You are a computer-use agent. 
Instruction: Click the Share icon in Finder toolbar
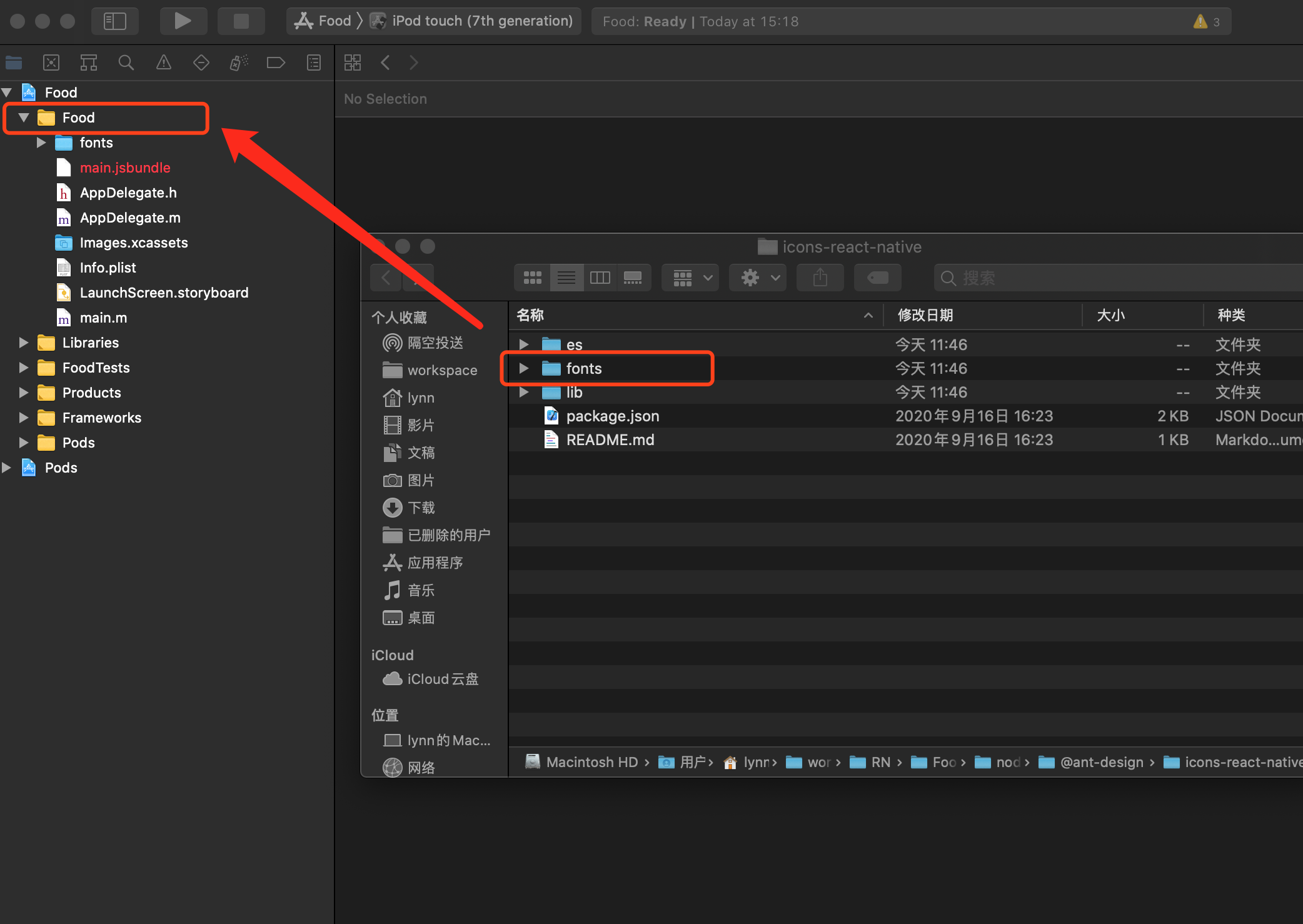coord(820,278)
